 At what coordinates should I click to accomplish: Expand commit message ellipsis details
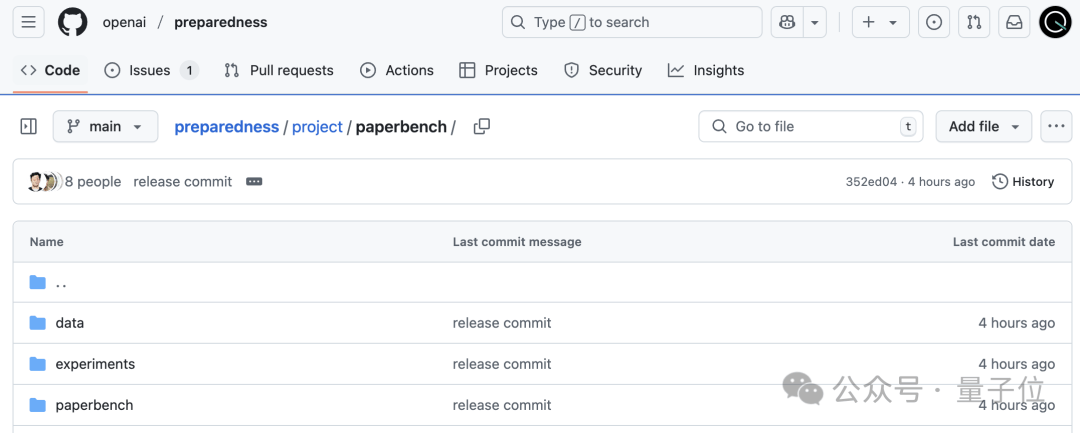[x=254, y=182]
